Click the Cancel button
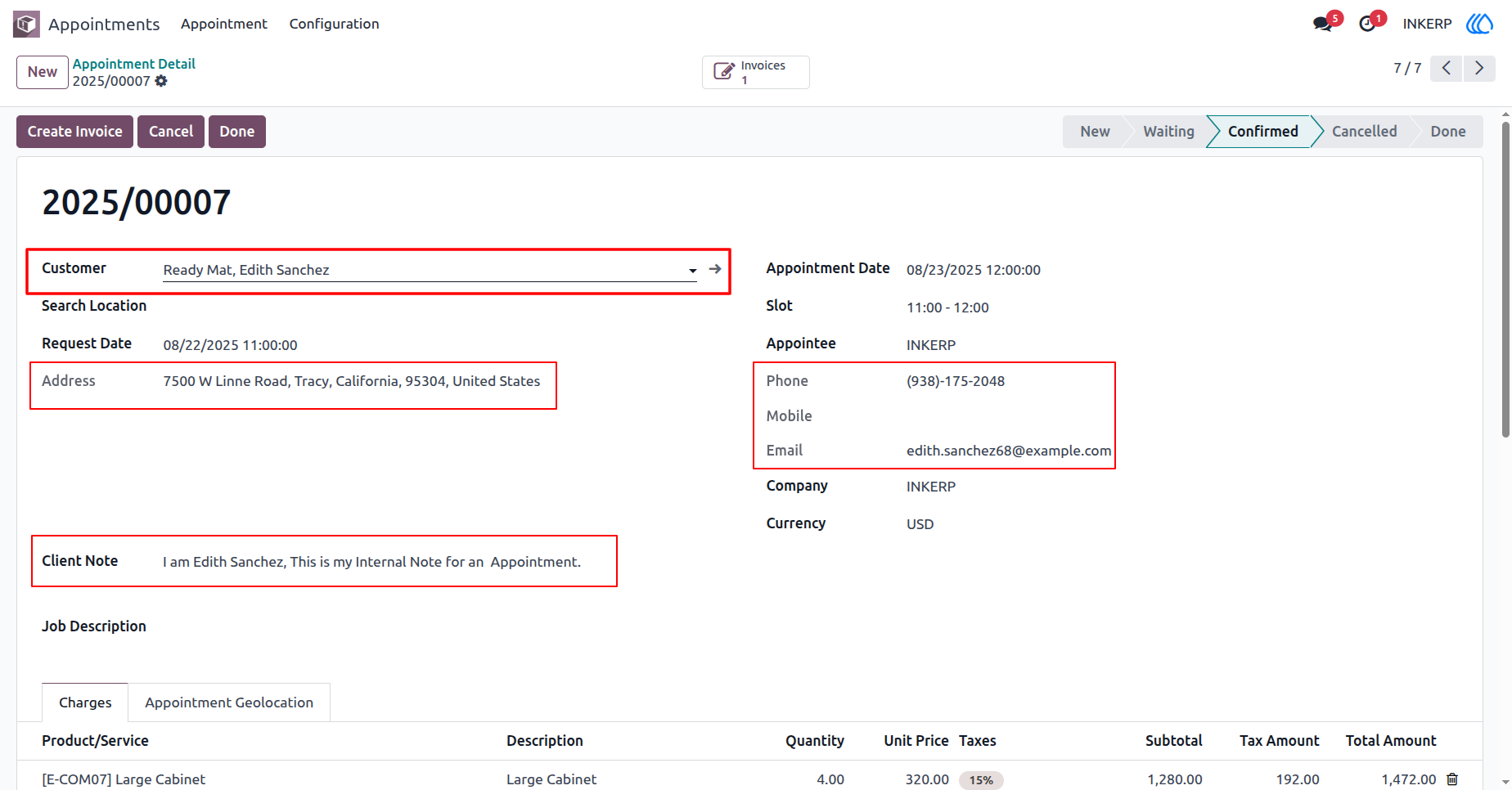Viewport: 1512px width, 790px height. point(171,132)
